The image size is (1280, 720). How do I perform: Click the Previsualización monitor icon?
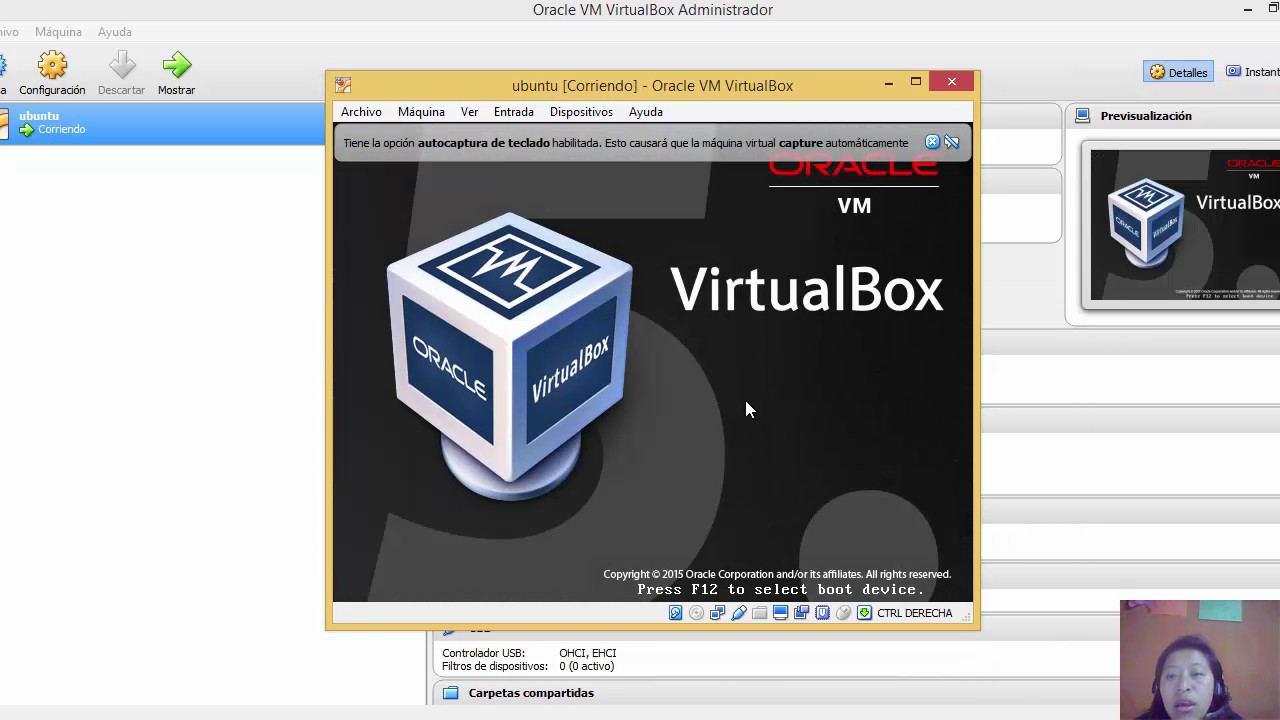point(1082,116)
